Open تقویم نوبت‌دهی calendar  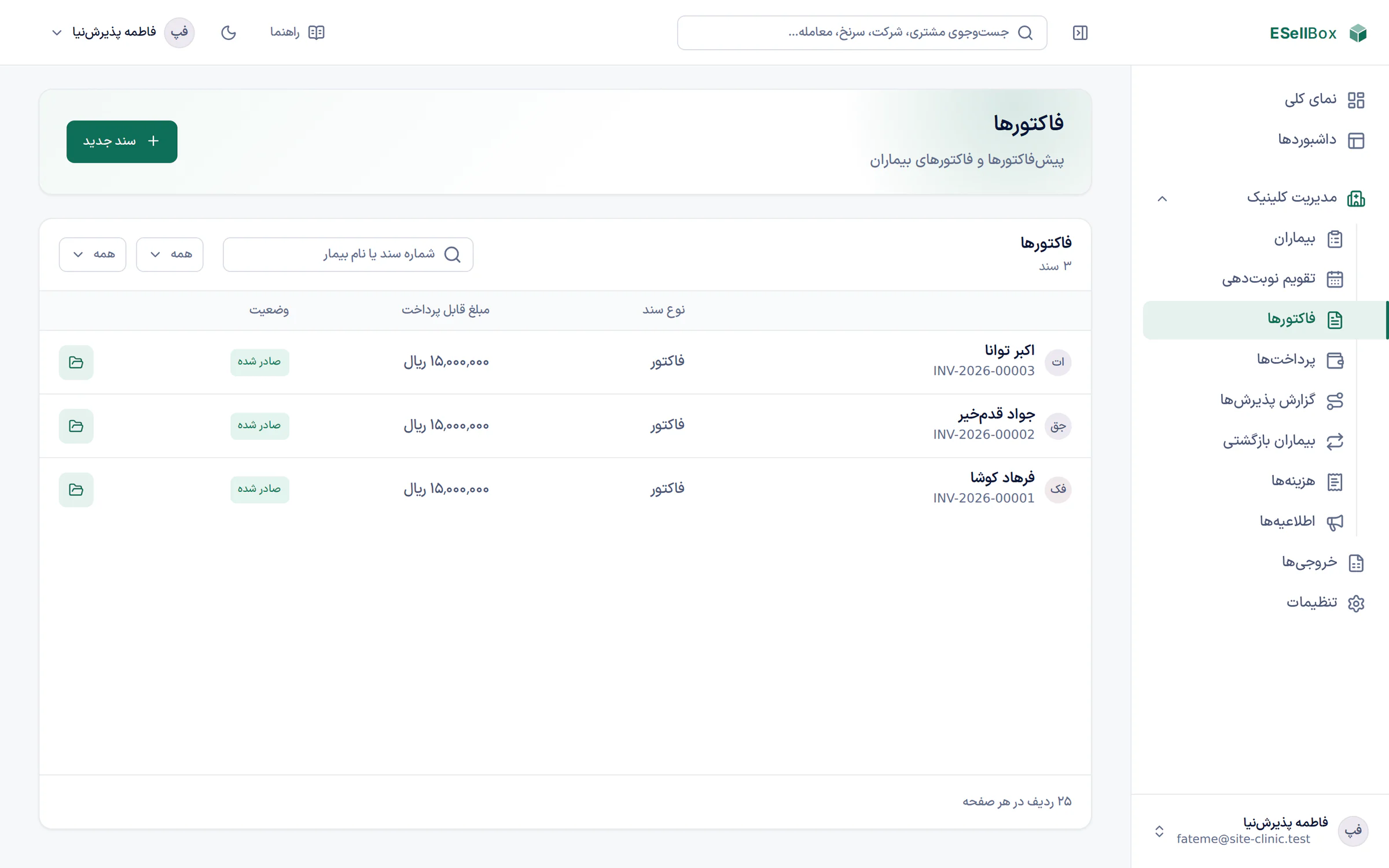click(x=1282, y=279)
